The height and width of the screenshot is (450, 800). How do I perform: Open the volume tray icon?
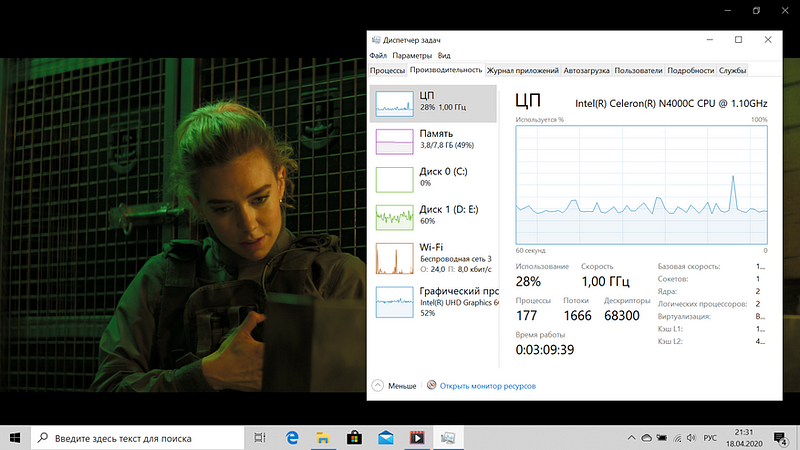pos(691,438)
